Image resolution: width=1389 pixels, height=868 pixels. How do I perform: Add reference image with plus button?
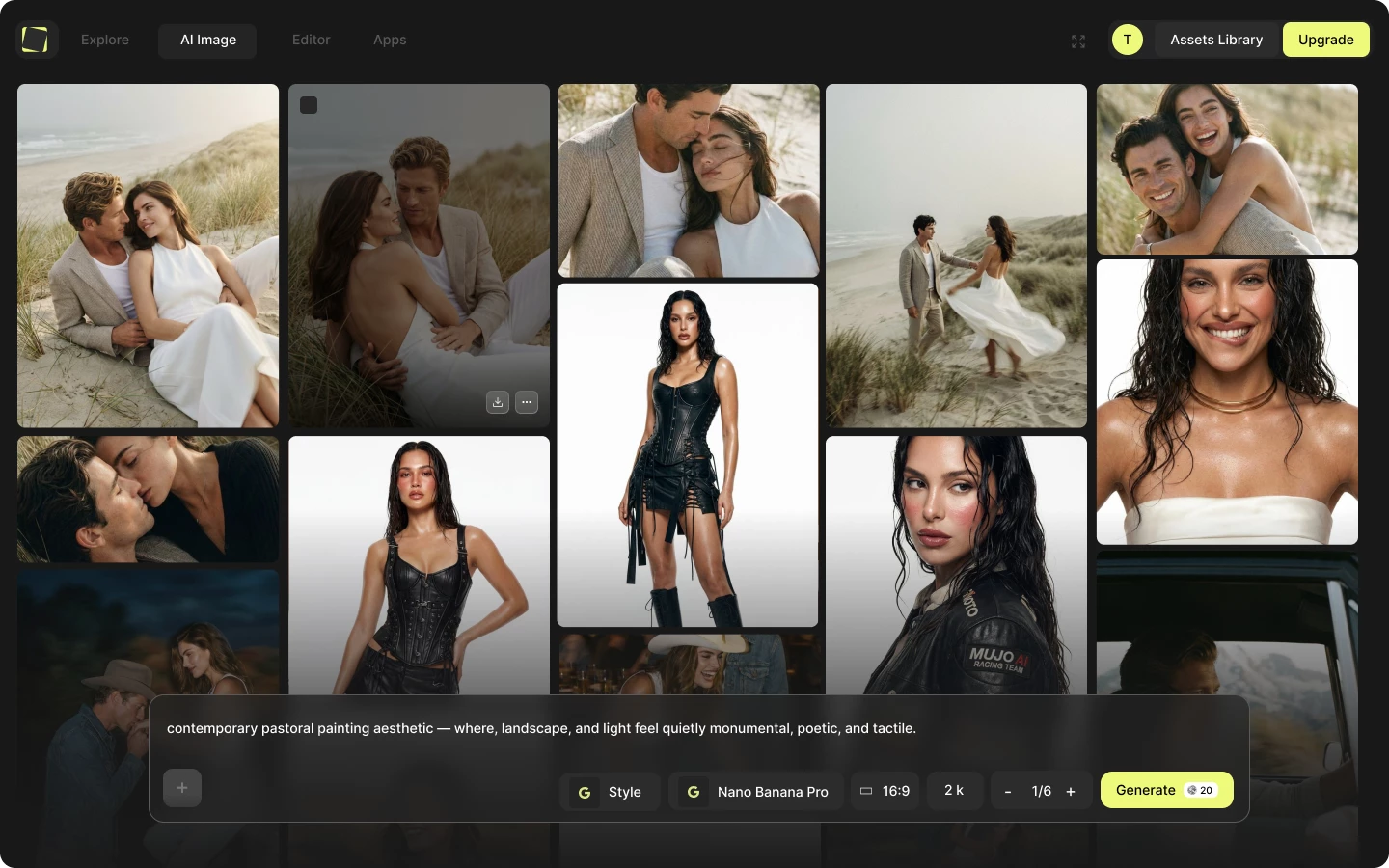click(x=182, y=788)
